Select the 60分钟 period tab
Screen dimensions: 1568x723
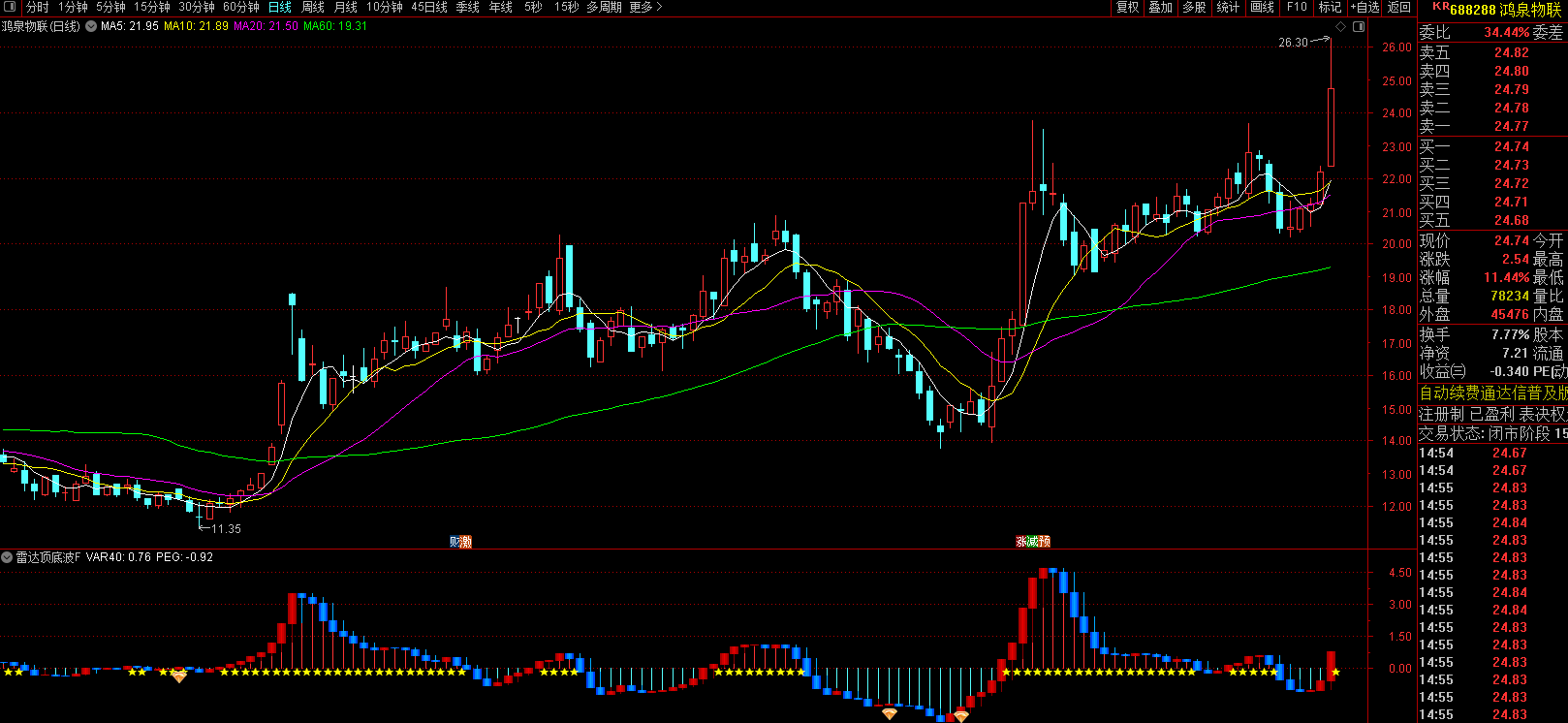(241, 7)
